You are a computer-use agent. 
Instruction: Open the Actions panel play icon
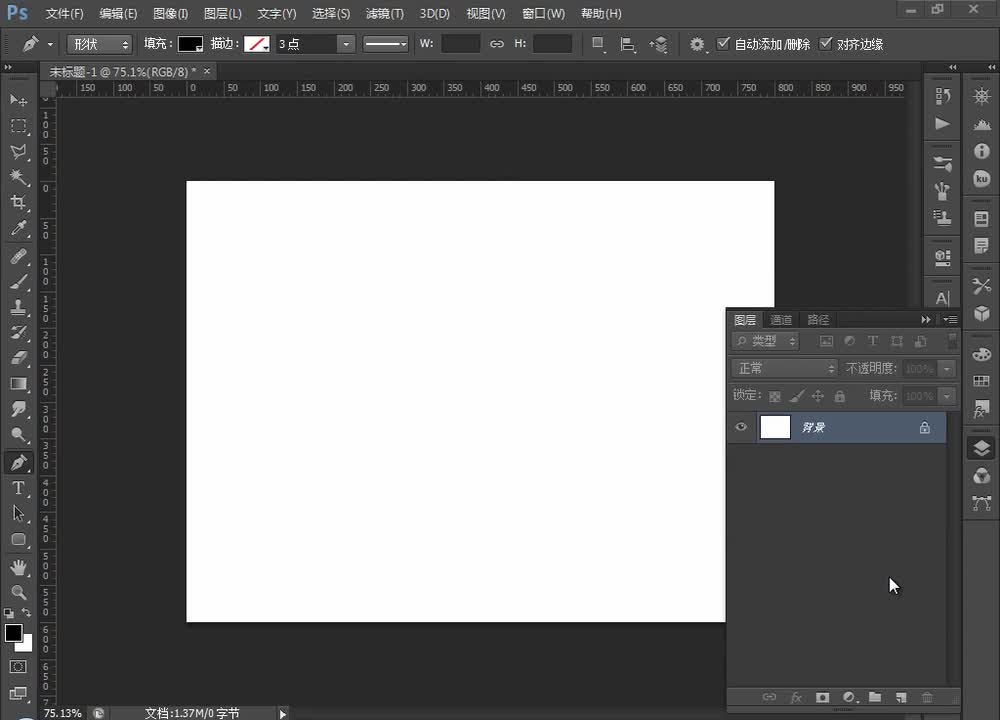coord(942,124)
